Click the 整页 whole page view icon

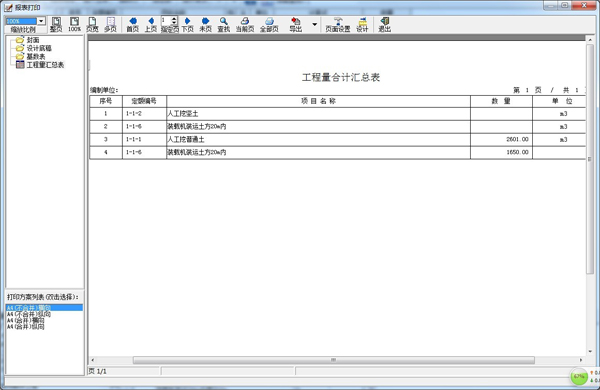tap(56, 24)
